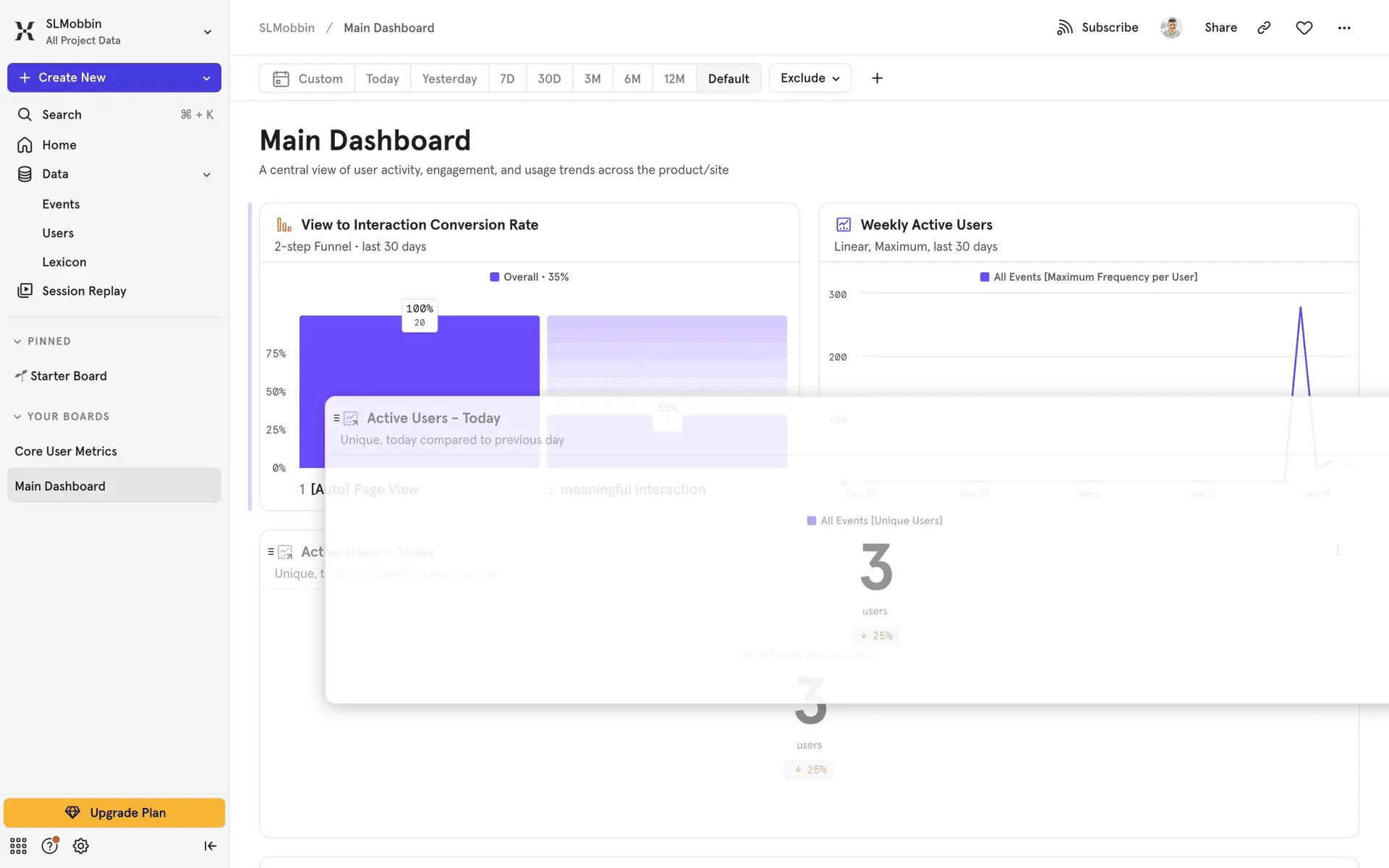Open the three-dot more options menu

click(1343, 27)
